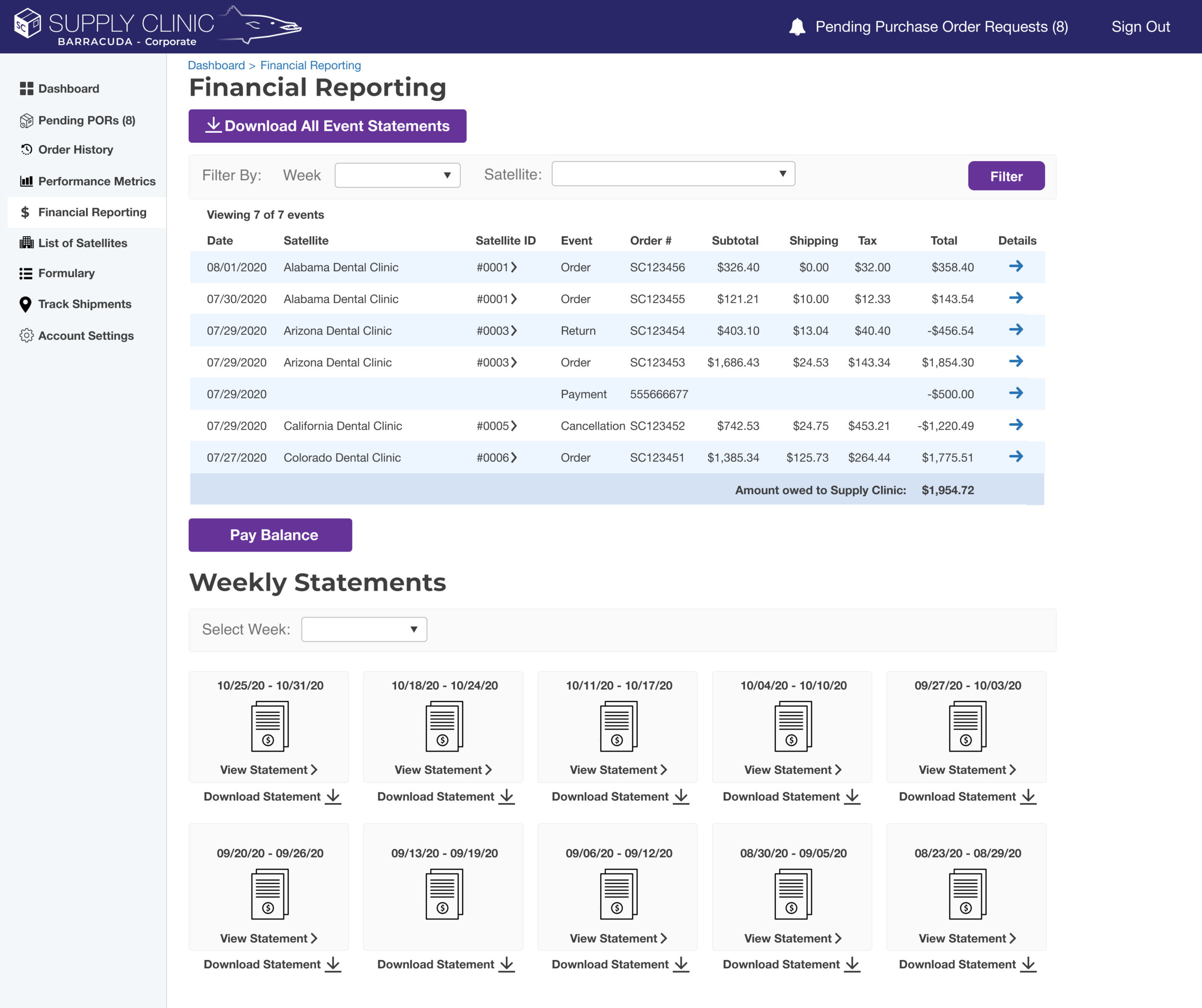Click Amount owed total $1,954.72
1202x1008 pixels.
click(x=947, y=490)
